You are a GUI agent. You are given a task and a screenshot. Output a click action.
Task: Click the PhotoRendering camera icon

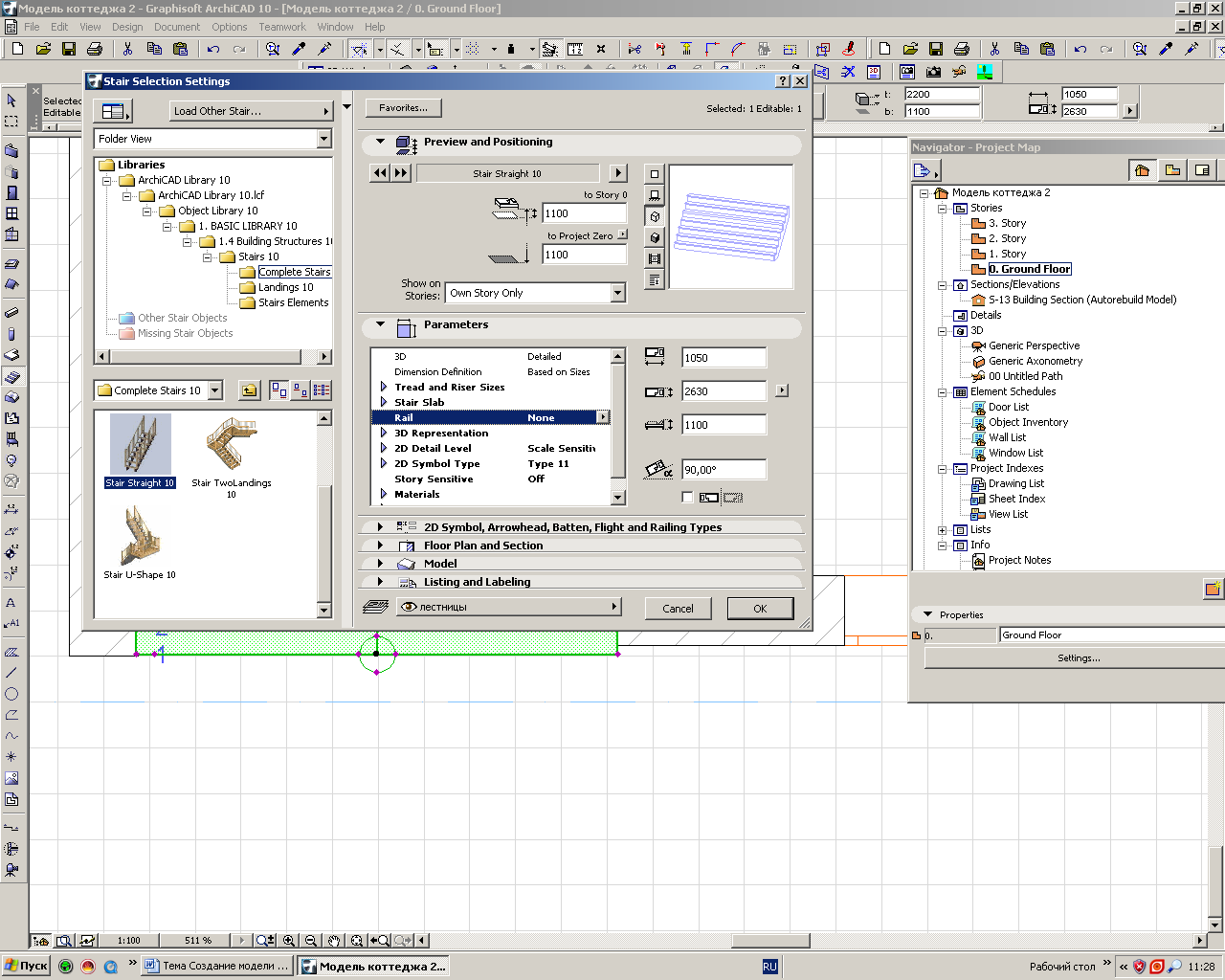point(933,72)
